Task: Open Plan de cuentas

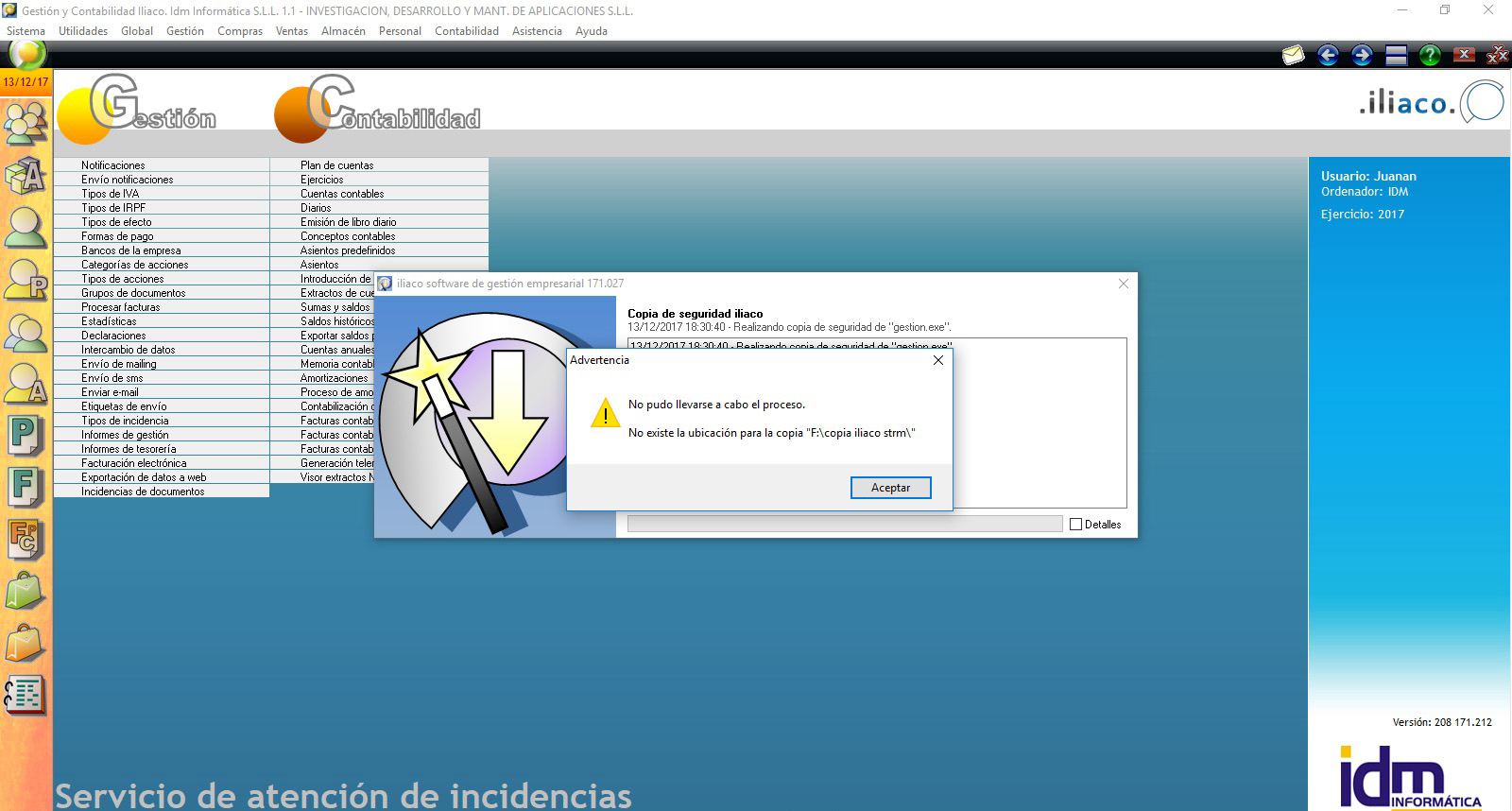Action: 380,165
